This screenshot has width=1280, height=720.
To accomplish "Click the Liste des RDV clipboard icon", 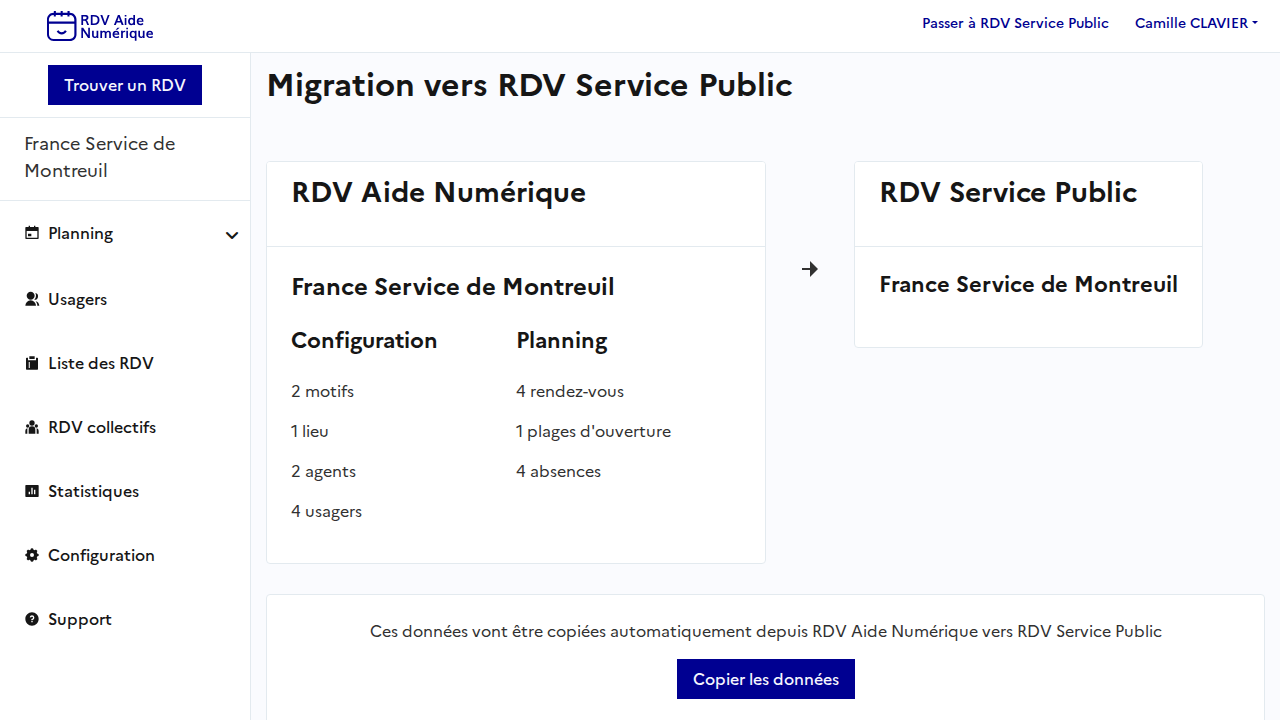I will [x=32, y=363].
